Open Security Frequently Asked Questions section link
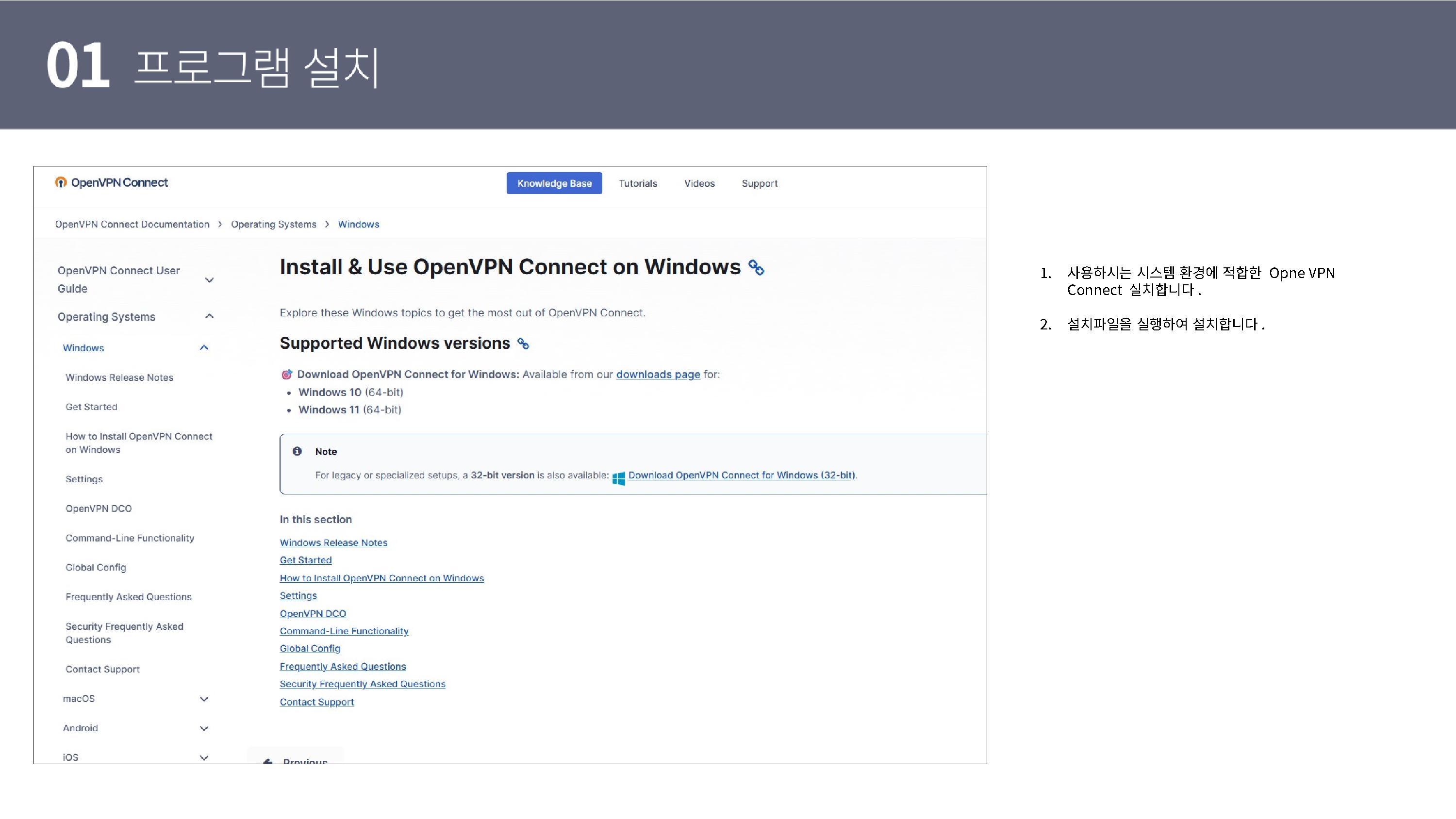1456x819 pixels. pos(363,685)
